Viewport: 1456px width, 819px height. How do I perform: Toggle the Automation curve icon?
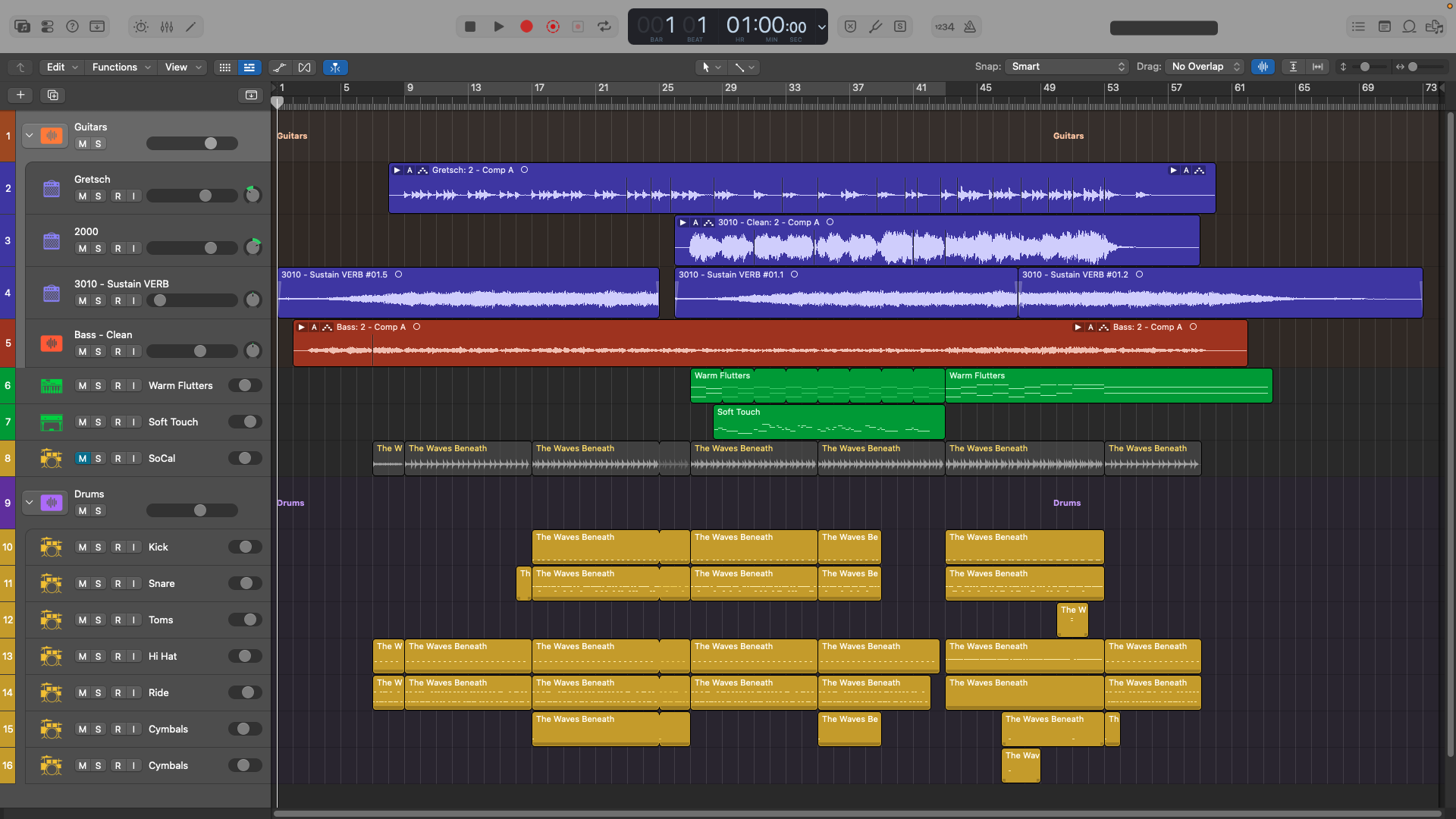click(x=280, y=67)
